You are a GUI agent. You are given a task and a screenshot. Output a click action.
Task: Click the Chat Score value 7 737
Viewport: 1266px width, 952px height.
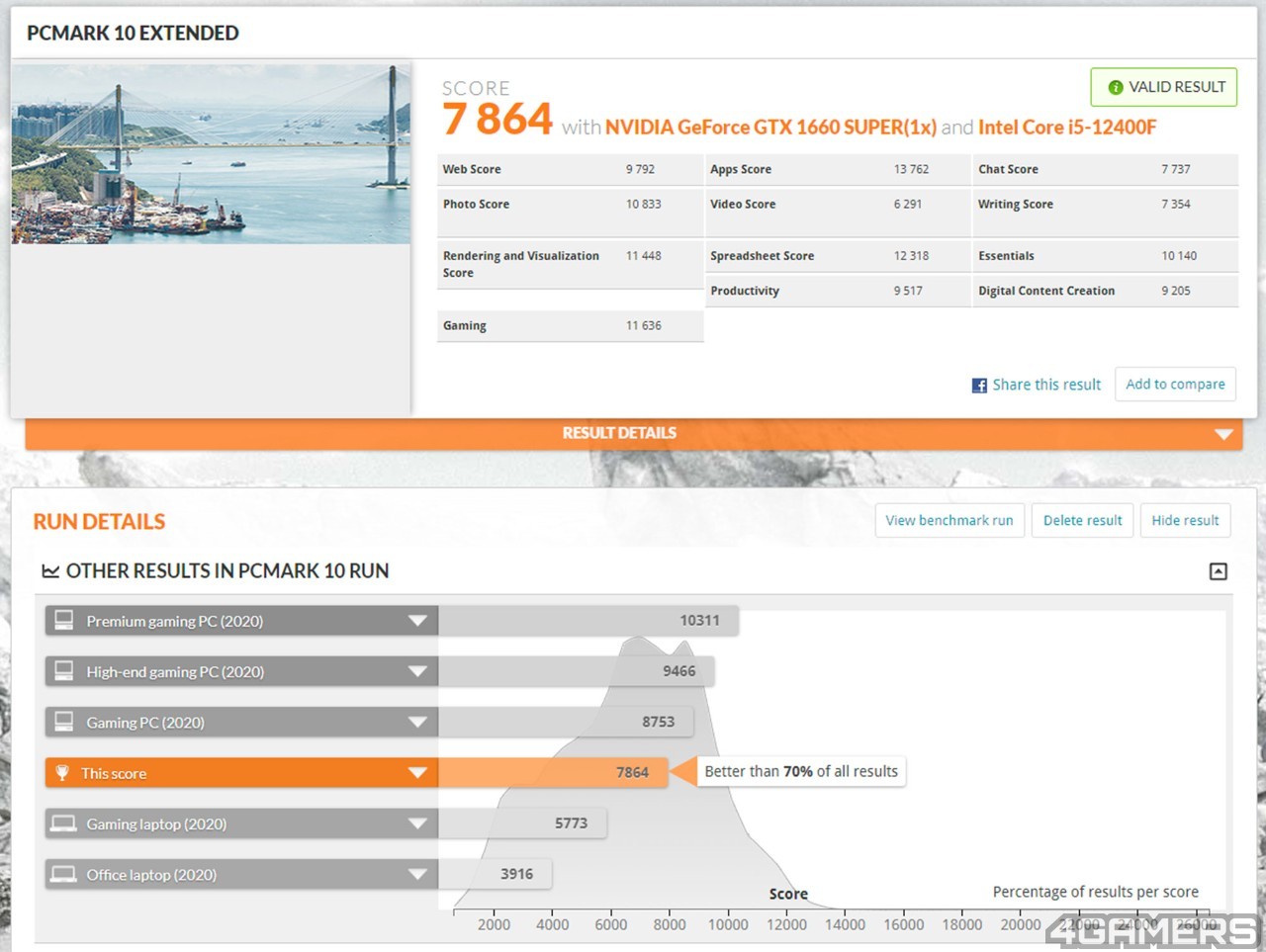[x=1176, y=169]
